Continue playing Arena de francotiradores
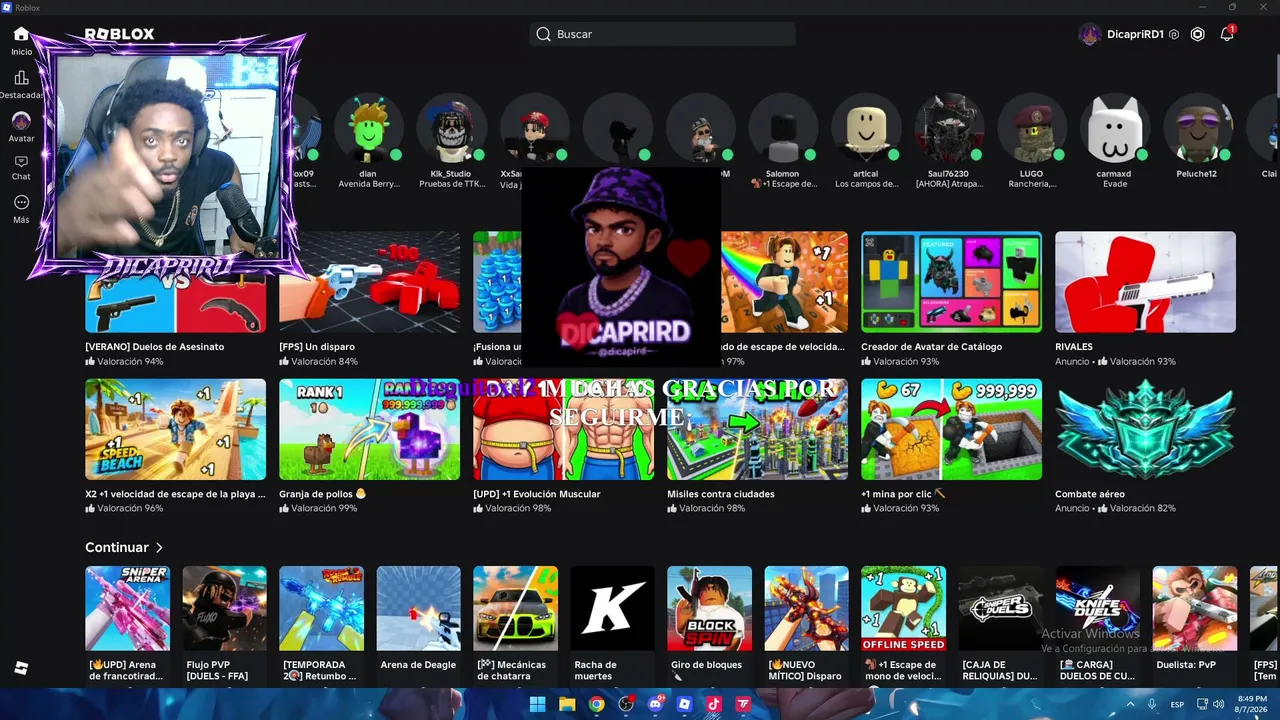The image size is (1280, 720). pyautogui.click(x=128, y=624)
